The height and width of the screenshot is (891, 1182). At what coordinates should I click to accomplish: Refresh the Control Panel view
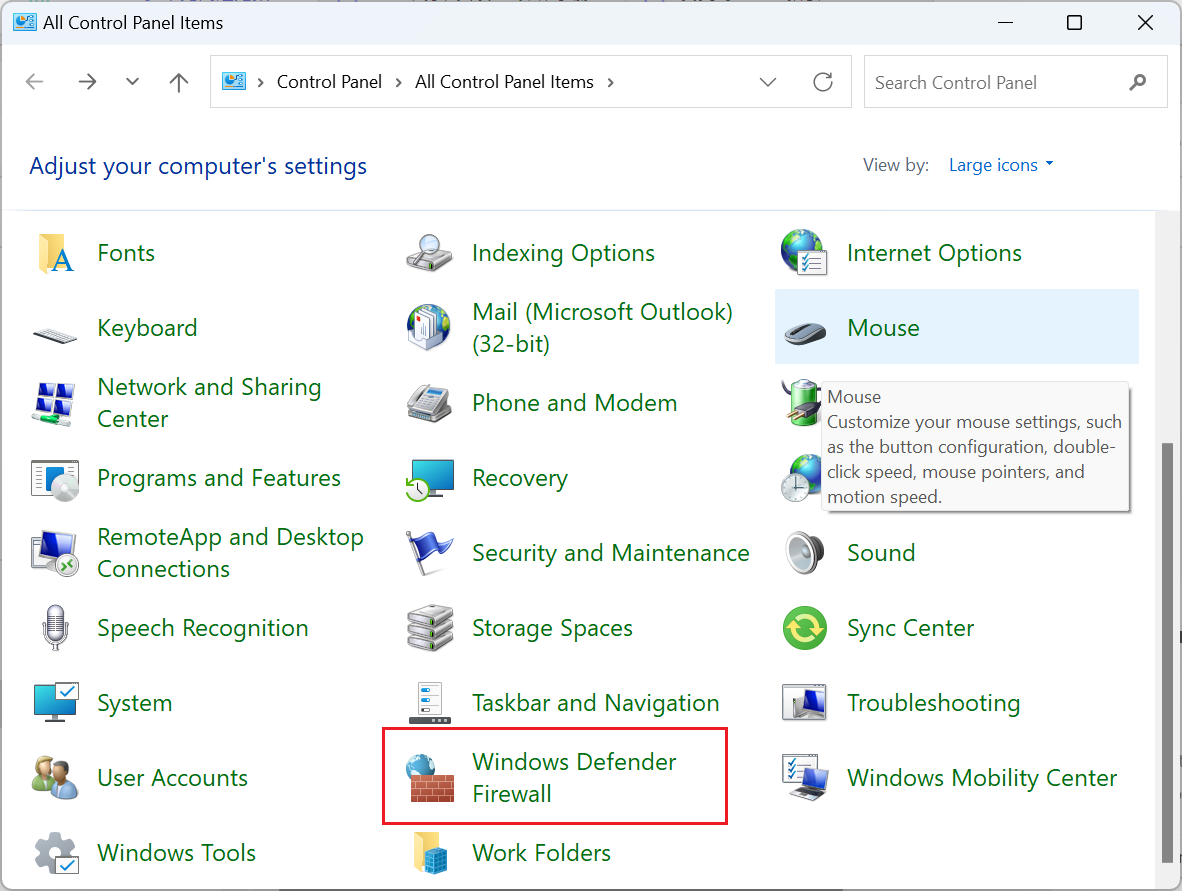point(823,81)
